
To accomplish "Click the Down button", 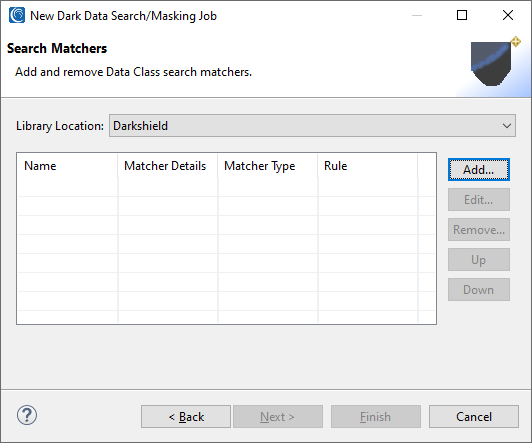I will point(478,290).
